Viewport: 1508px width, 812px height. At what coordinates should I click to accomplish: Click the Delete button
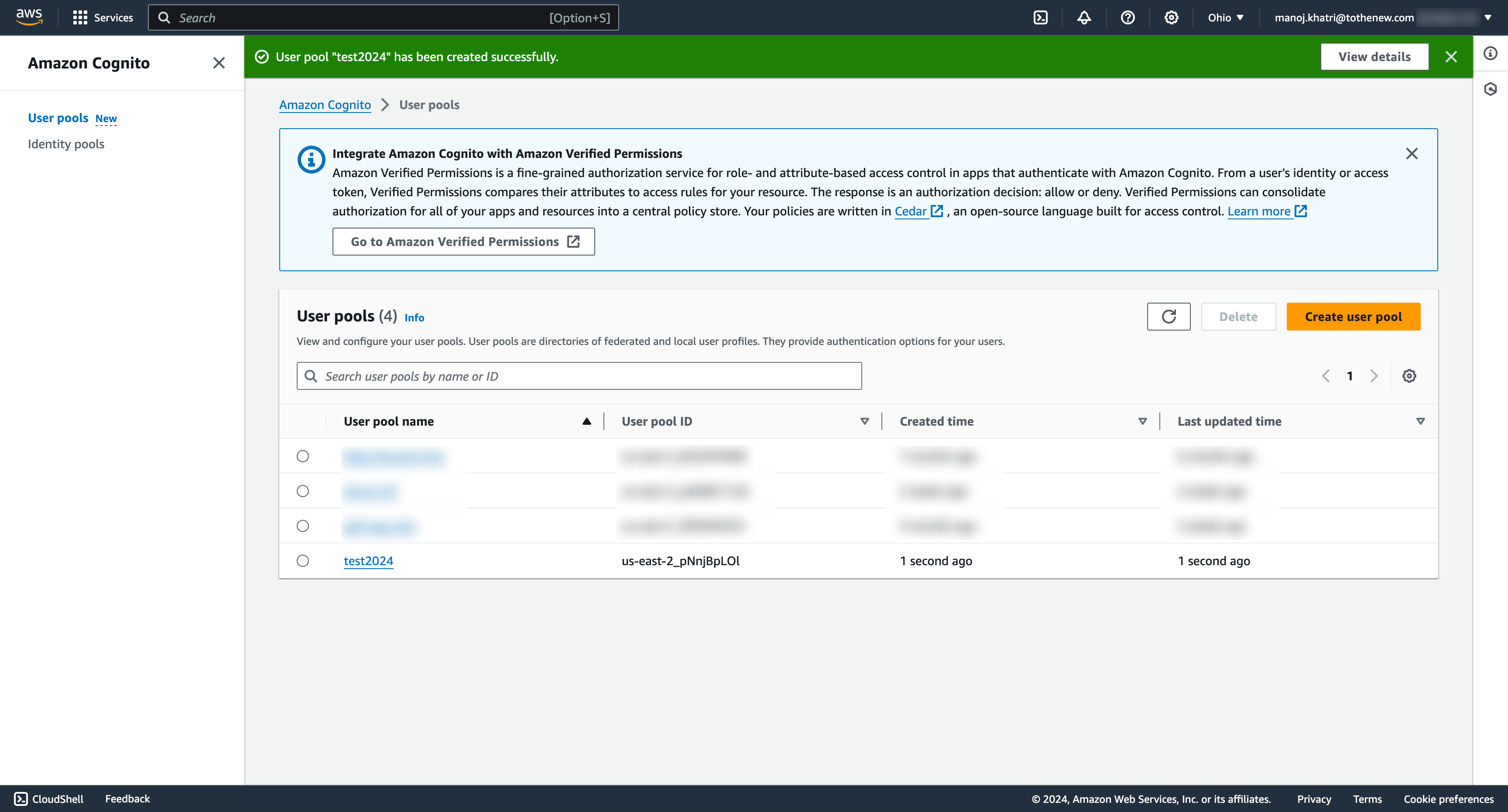[x=1238, y=317]
